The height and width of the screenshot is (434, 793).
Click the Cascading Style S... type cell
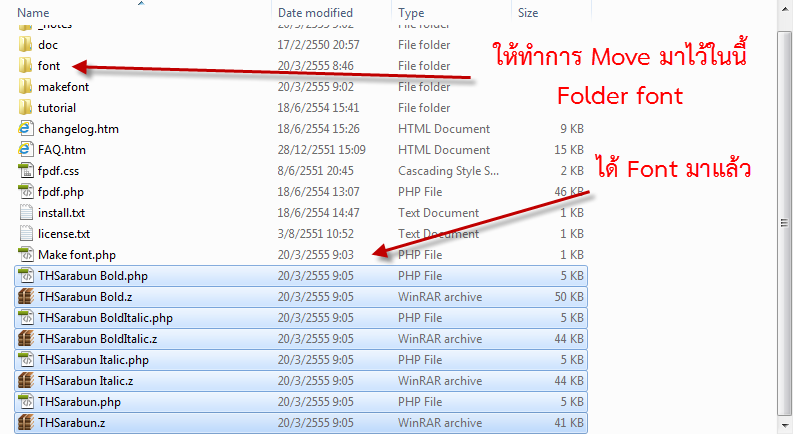[x=448, y=171]
